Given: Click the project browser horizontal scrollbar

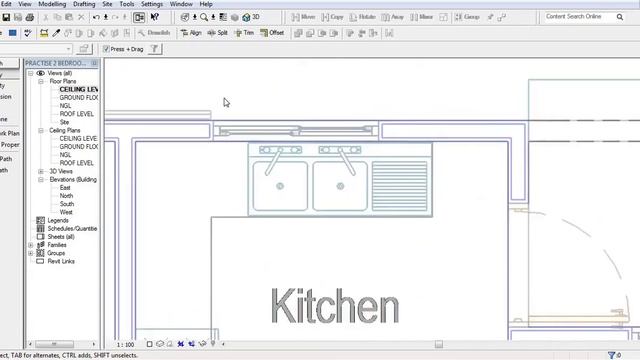Looking at the screenshot, I should click(x=62, y=344).
